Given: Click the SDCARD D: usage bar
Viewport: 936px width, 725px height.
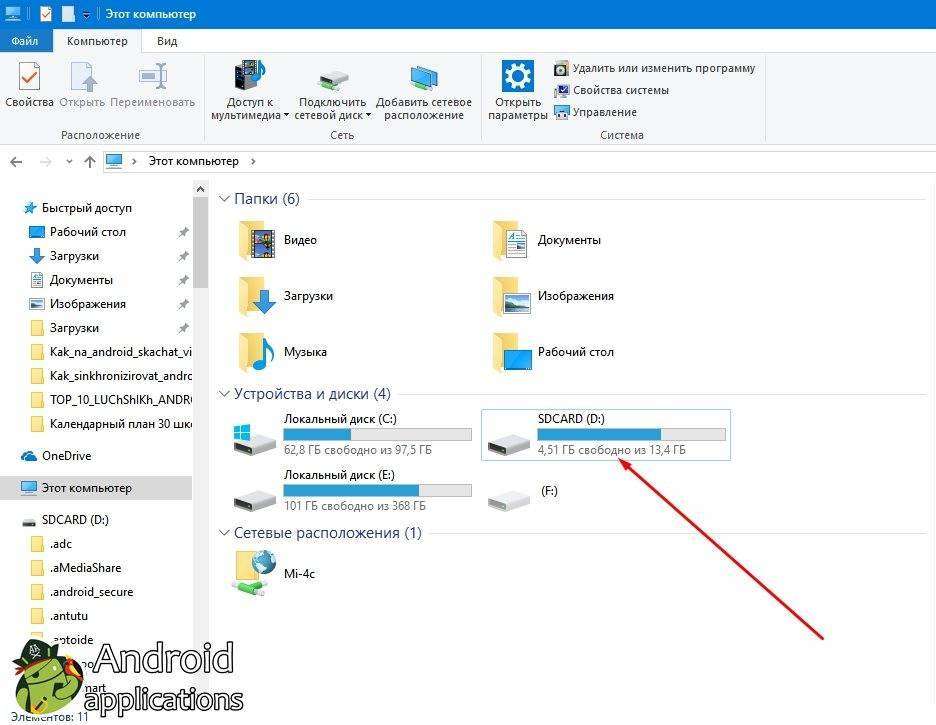Looking at the screenshot, I should click(x=632, y=434).
